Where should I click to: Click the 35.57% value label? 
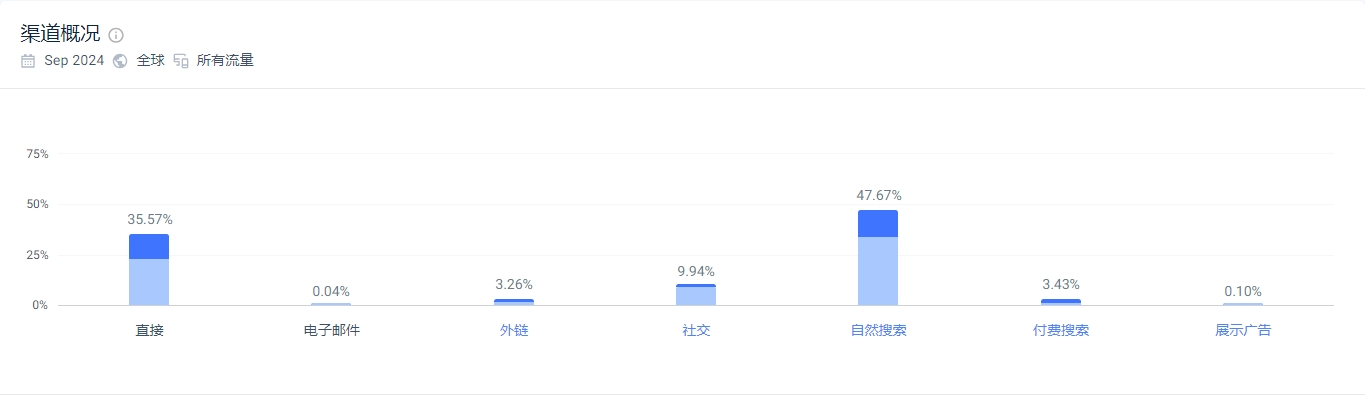(149, 219)
